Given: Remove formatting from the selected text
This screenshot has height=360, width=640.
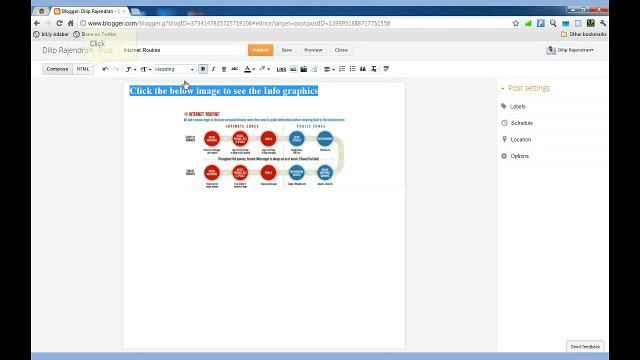Looking at the screenshot, I should tap(373, 69).
